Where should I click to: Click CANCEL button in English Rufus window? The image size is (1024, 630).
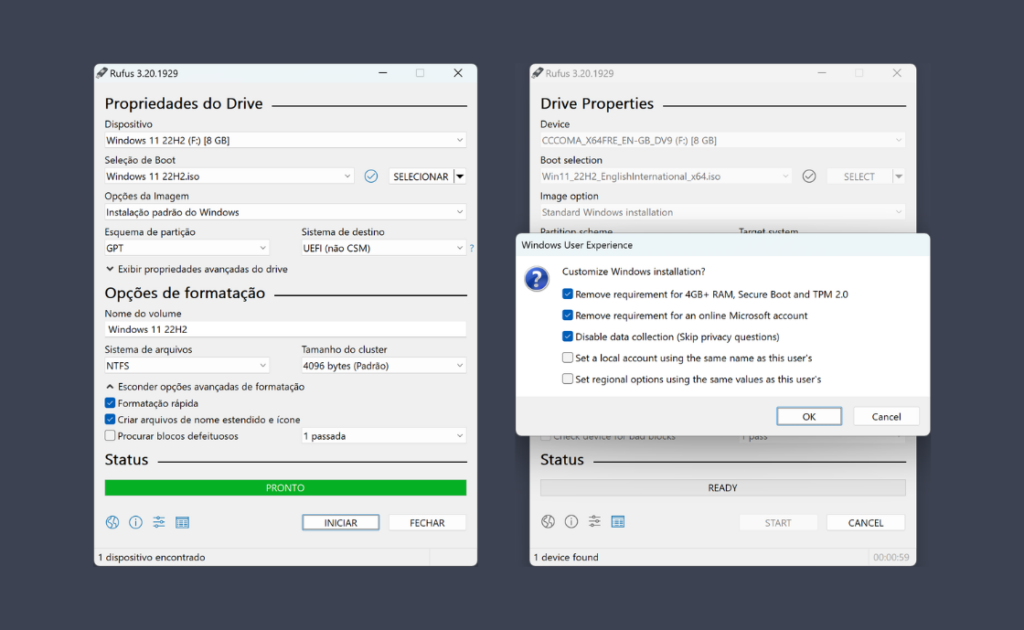coord(865,522)
